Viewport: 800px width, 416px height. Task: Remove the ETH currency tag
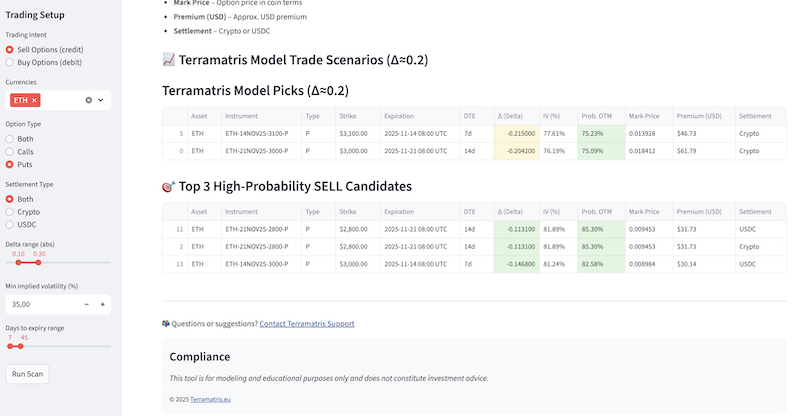pos(35,100)
